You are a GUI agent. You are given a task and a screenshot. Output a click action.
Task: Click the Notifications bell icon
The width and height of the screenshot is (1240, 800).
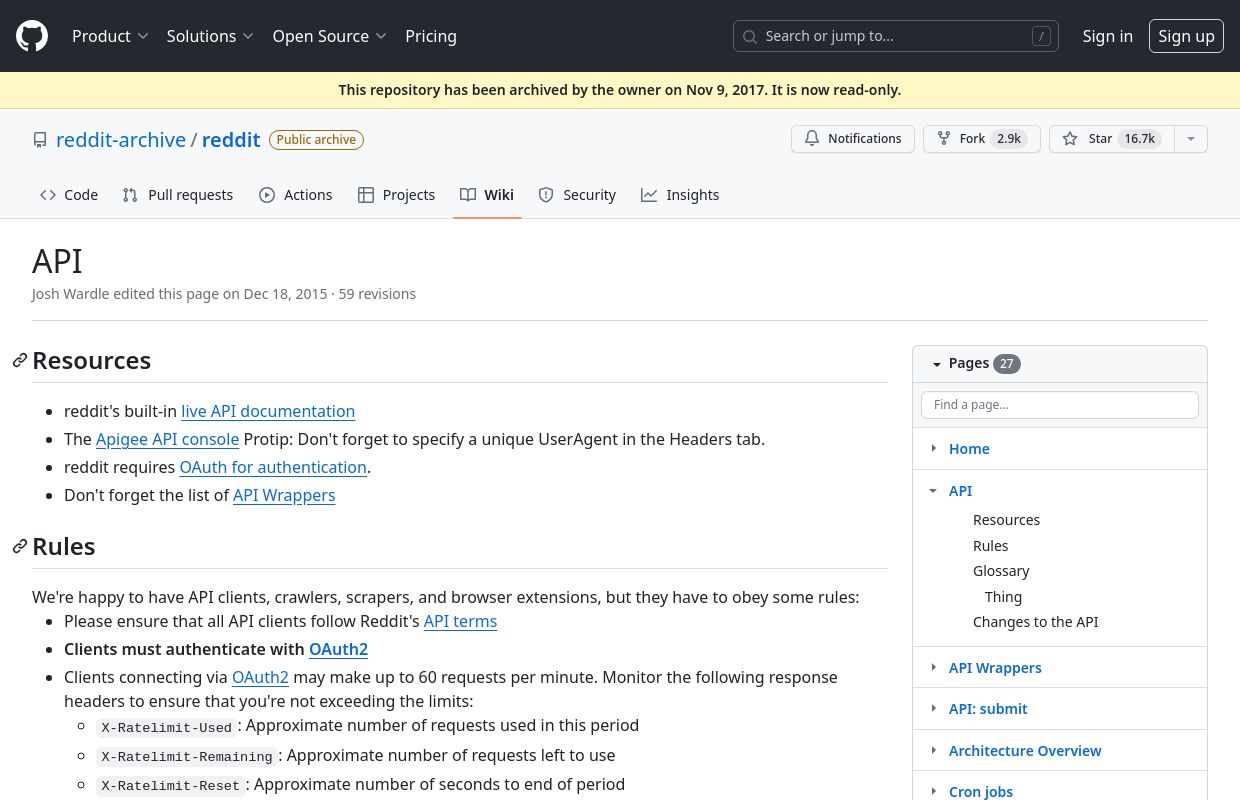point(812,139)
